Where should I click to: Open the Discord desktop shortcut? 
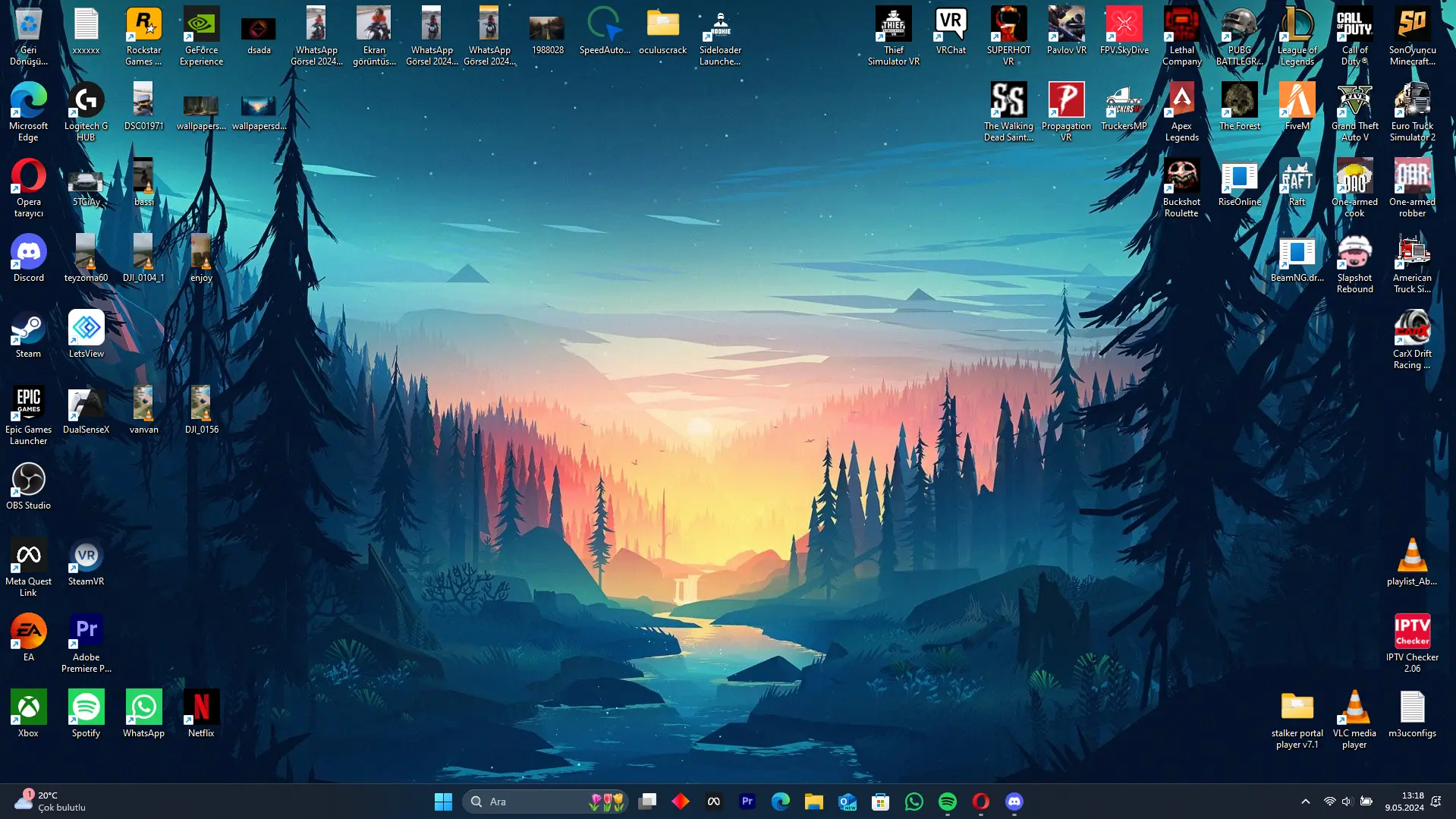[28, 258]
